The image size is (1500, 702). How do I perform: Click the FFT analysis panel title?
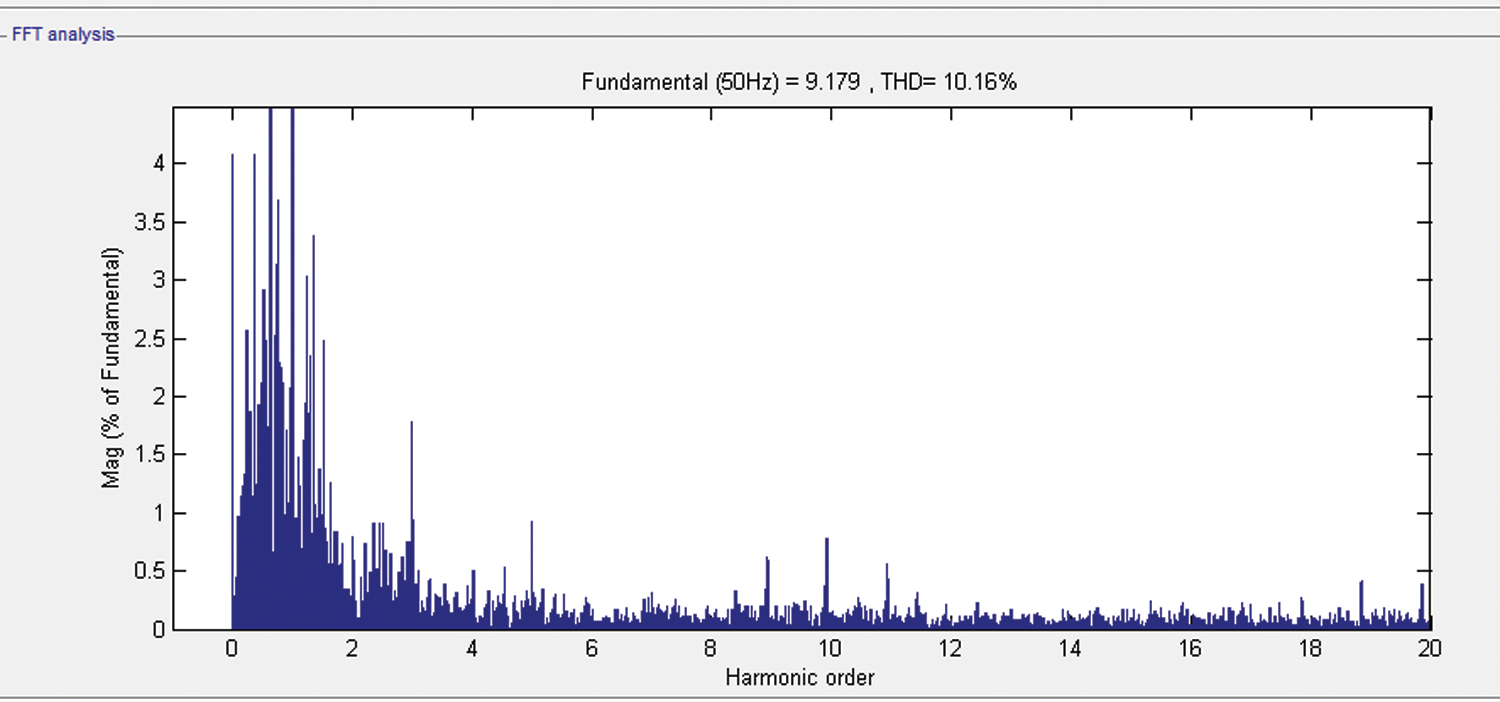[63, 35]
